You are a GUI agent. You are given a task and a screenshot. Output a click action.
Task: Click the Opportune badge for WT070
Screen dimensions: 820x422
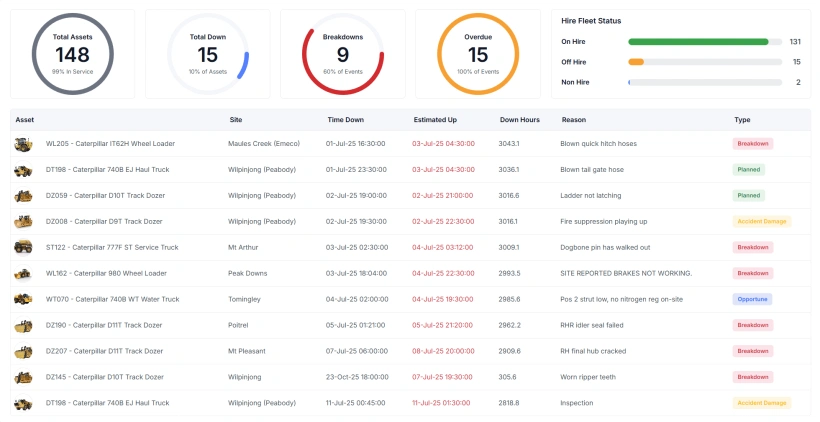tap(752, 299)
